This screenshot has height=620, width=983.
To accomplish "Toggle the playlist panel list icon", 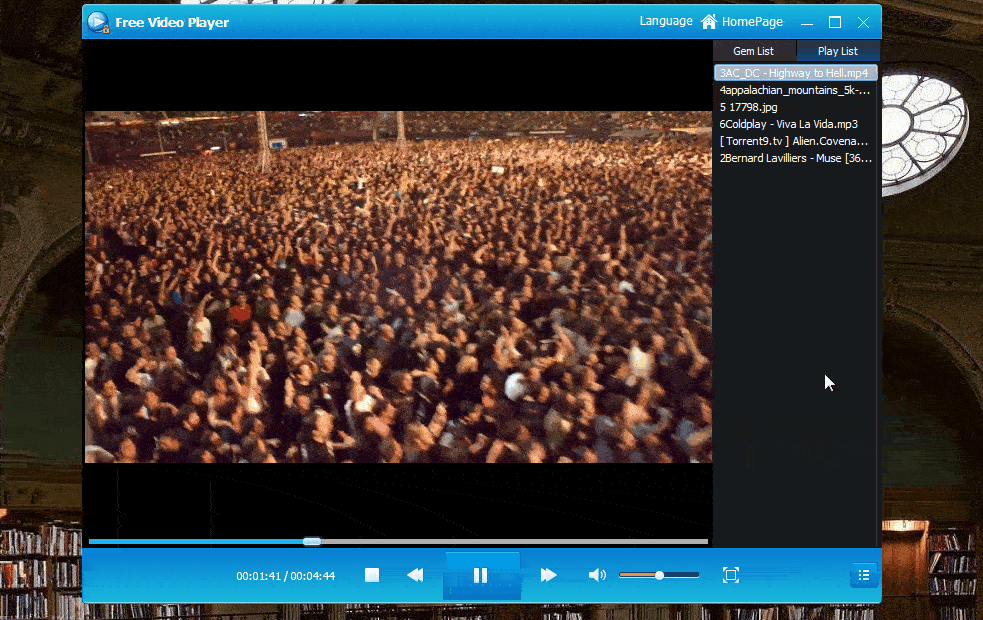I will pos(864,575).
